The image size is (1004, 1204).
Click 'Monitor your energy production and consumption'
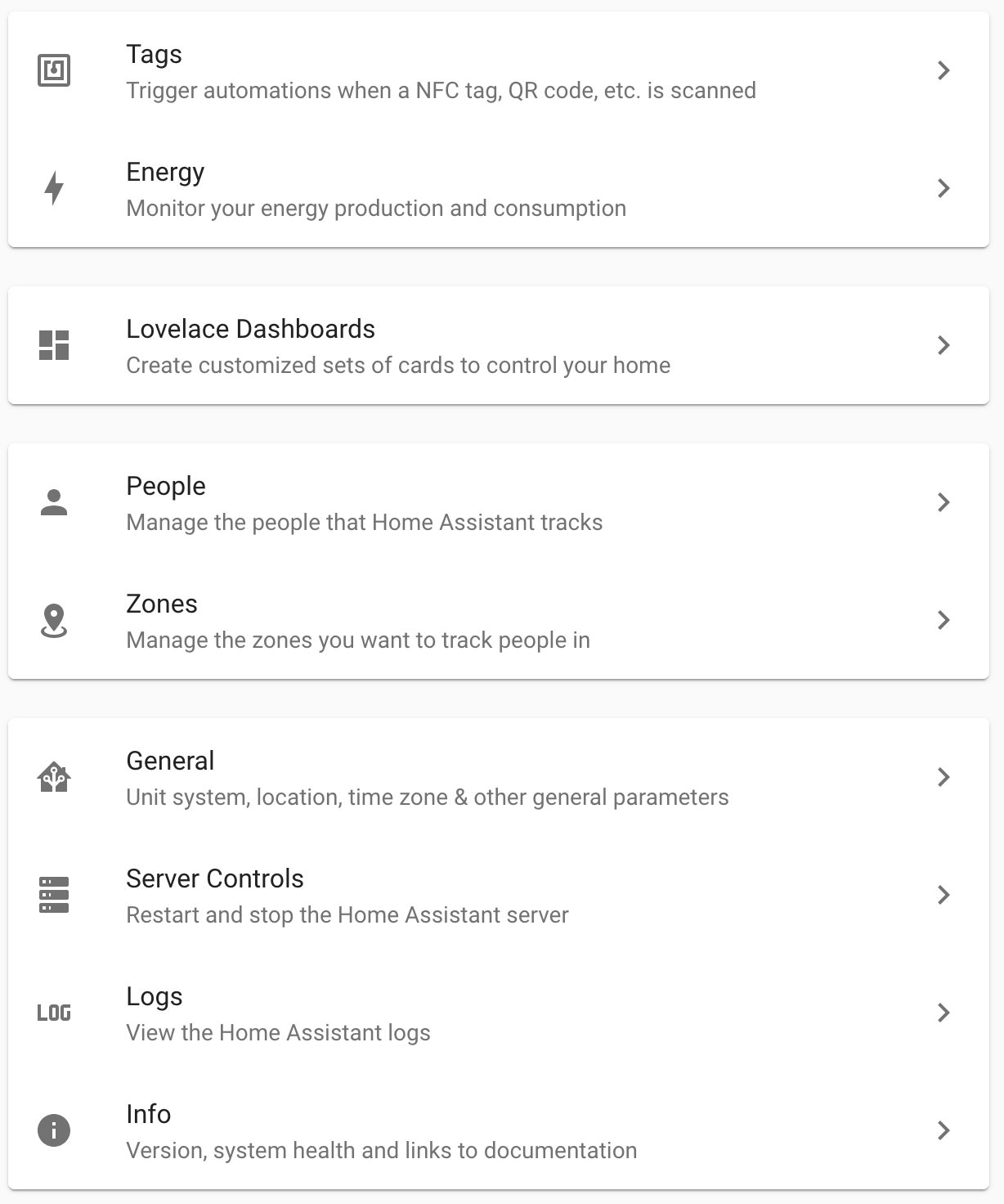[x=376, y=208]
